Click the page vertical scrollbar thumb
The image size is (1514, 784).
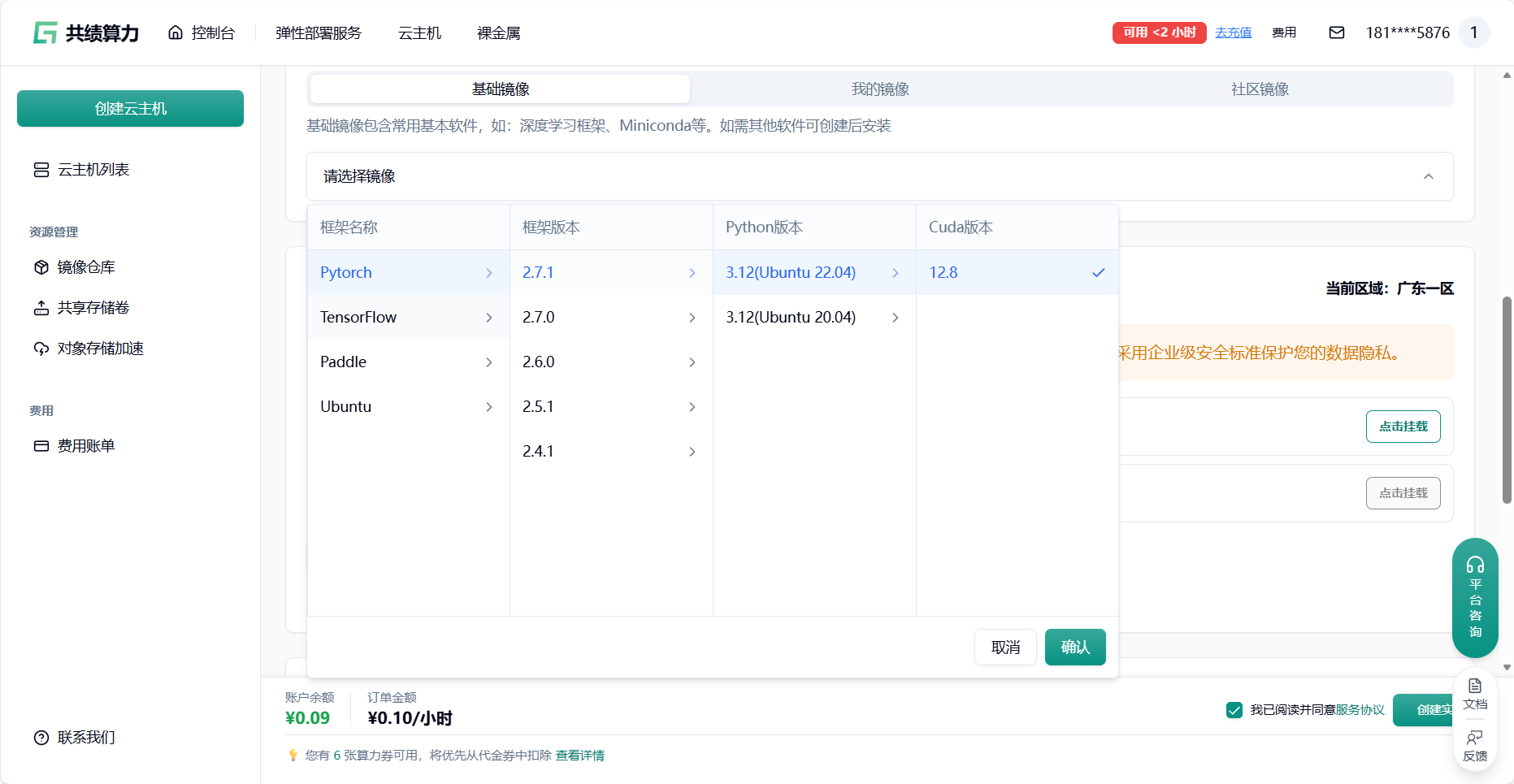[1507, 398]
